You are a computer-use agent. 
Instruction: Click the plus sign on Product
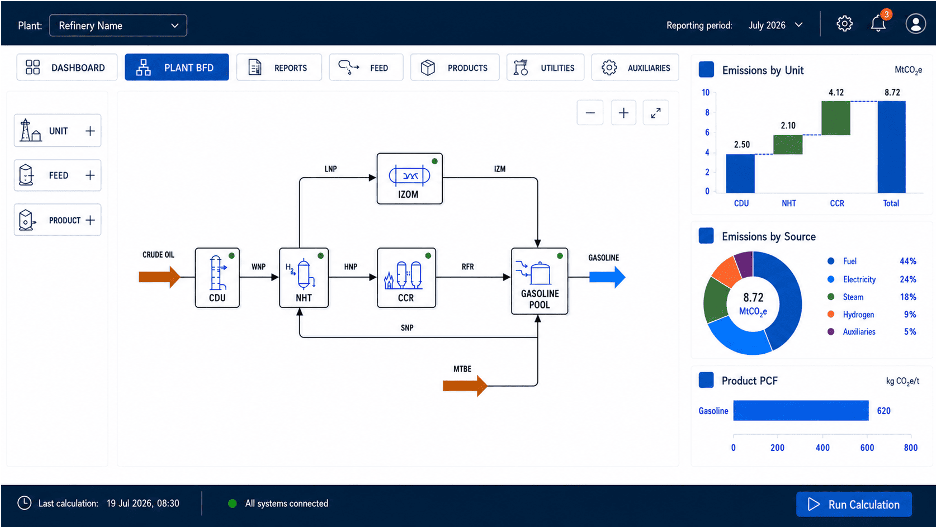click(90, 220)
